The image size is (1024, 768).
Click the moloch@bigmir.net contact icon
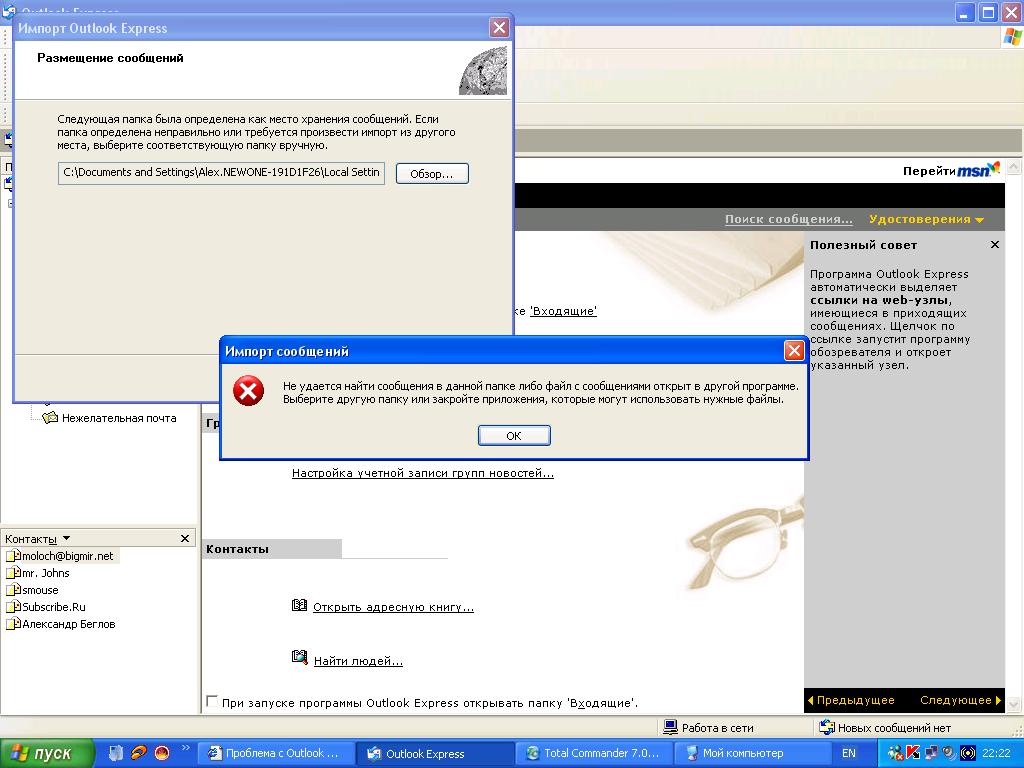click(12, 556)
